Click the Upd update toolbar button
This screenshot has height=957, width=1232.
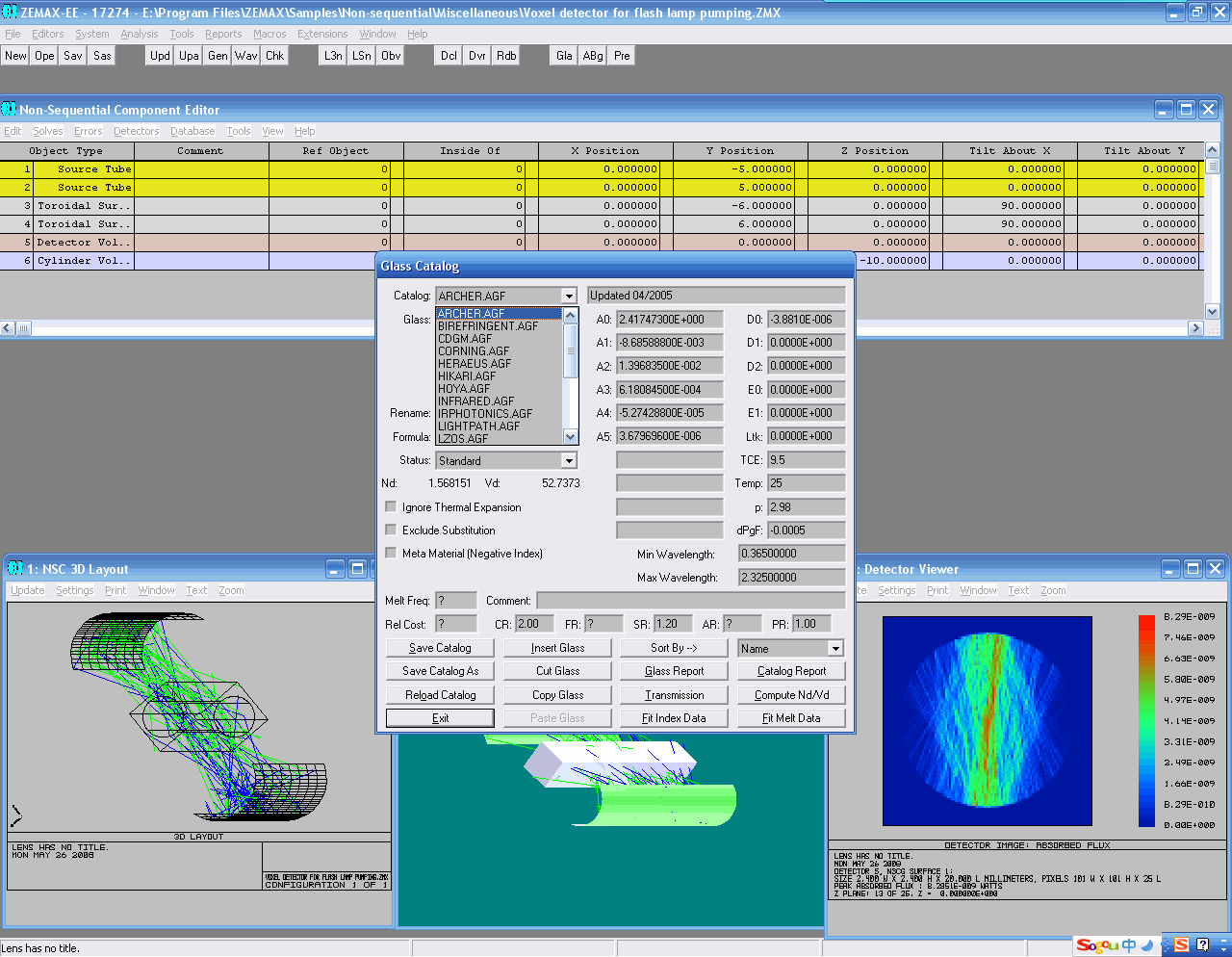pyautogui.click(x=160, y=56)
